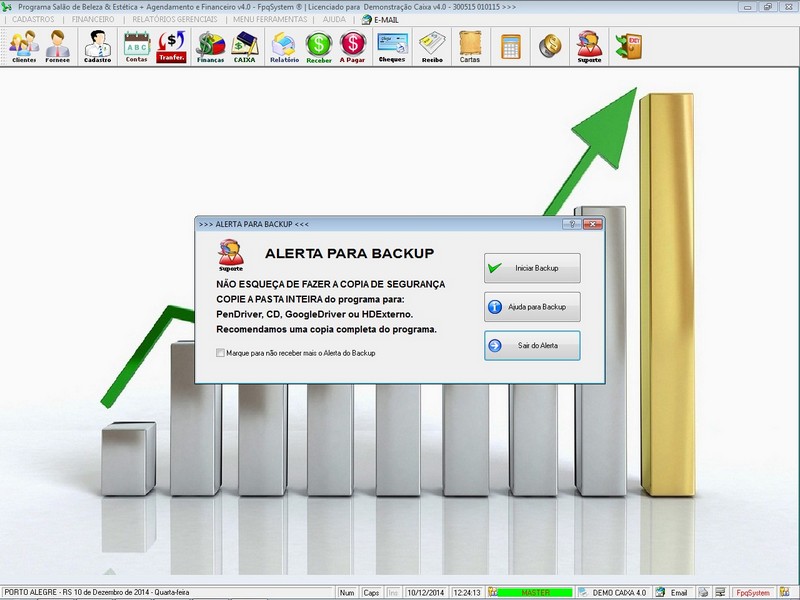
Task: Open the Recibo receipt icon
Action: click(x=432, y=46)
